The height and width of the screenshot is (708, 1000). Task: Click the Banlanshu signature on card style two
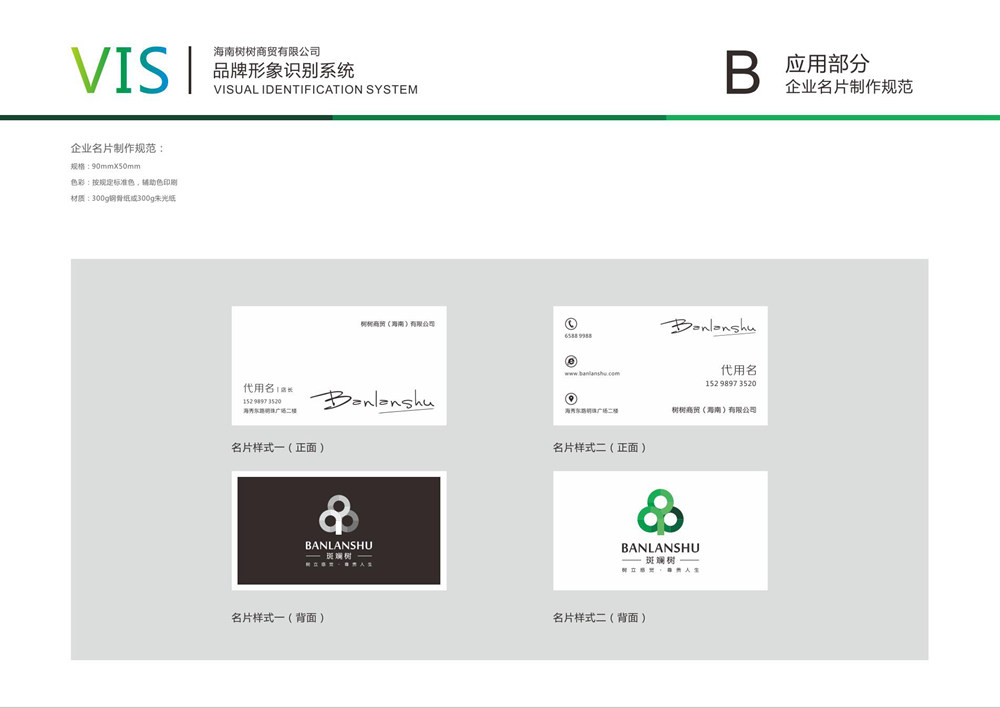coord(708,326)
